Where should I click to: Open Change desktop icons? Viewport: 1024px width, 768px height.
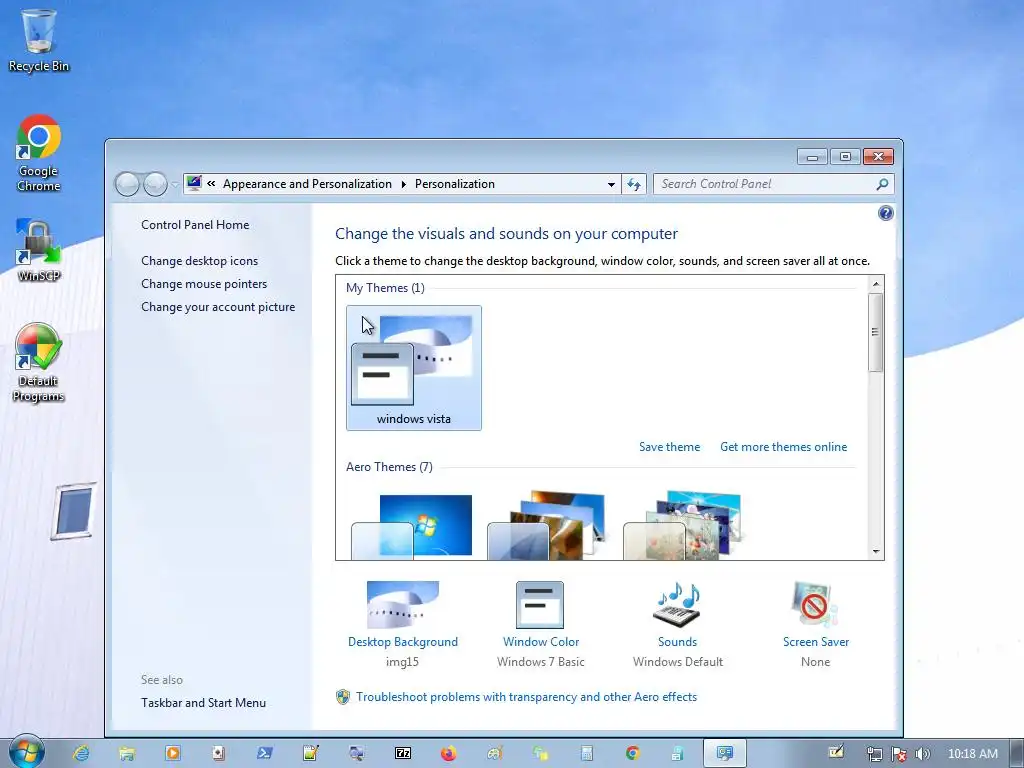point(199,261)
